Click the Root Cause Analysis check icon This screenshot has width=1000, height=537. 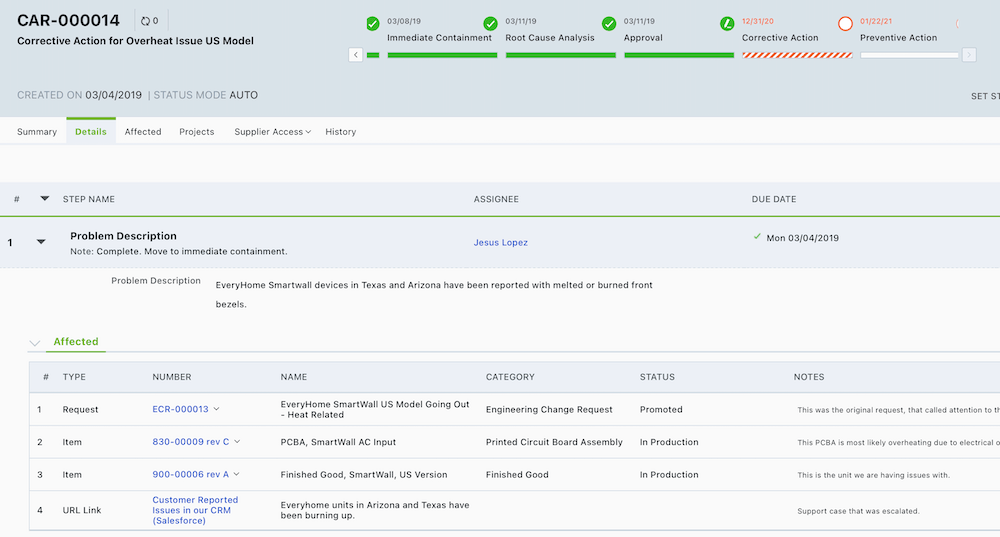(491, 23)
